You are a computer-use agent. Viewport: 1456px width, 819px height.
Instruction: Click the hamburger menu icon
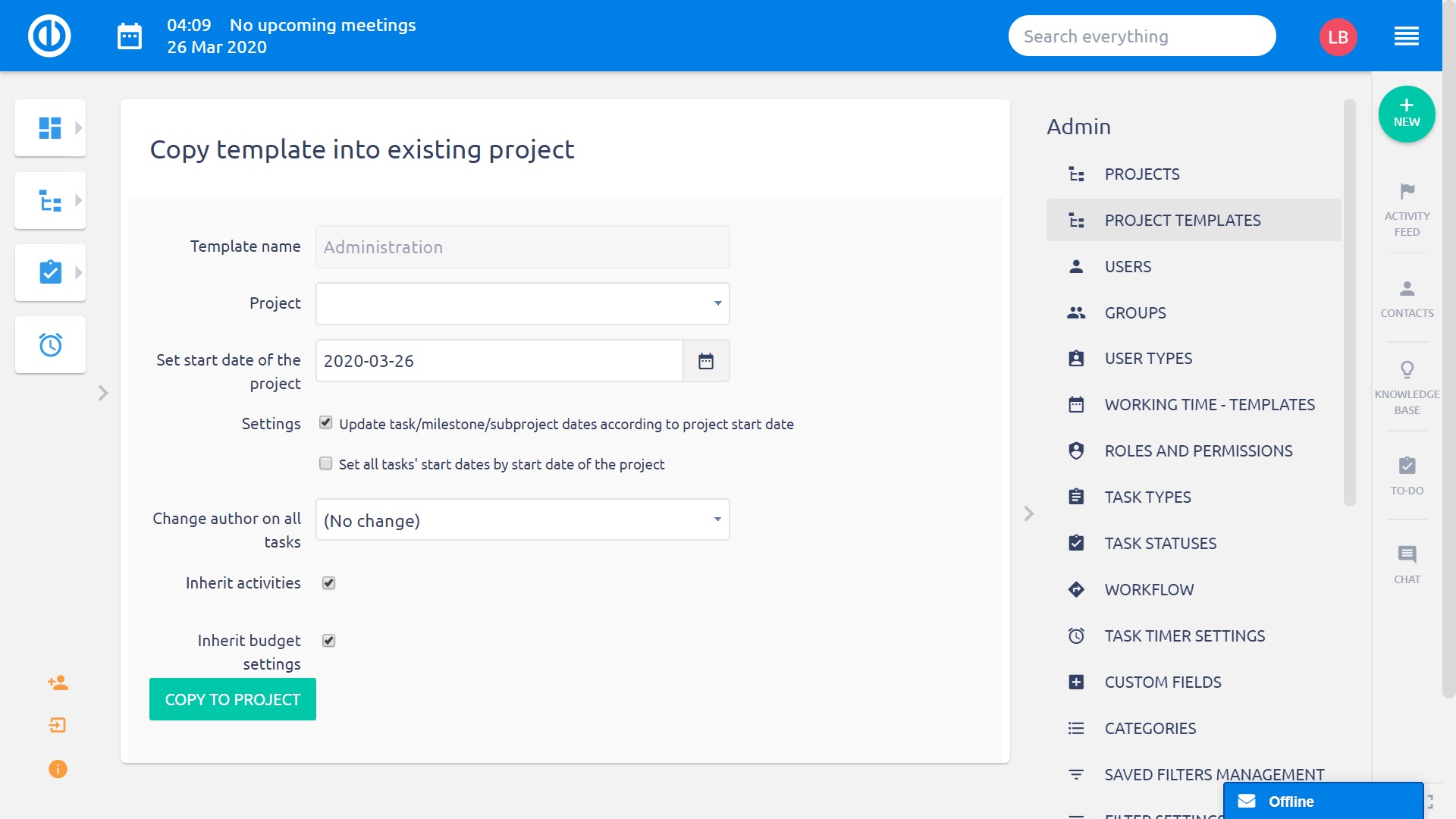pos(1406,36)
